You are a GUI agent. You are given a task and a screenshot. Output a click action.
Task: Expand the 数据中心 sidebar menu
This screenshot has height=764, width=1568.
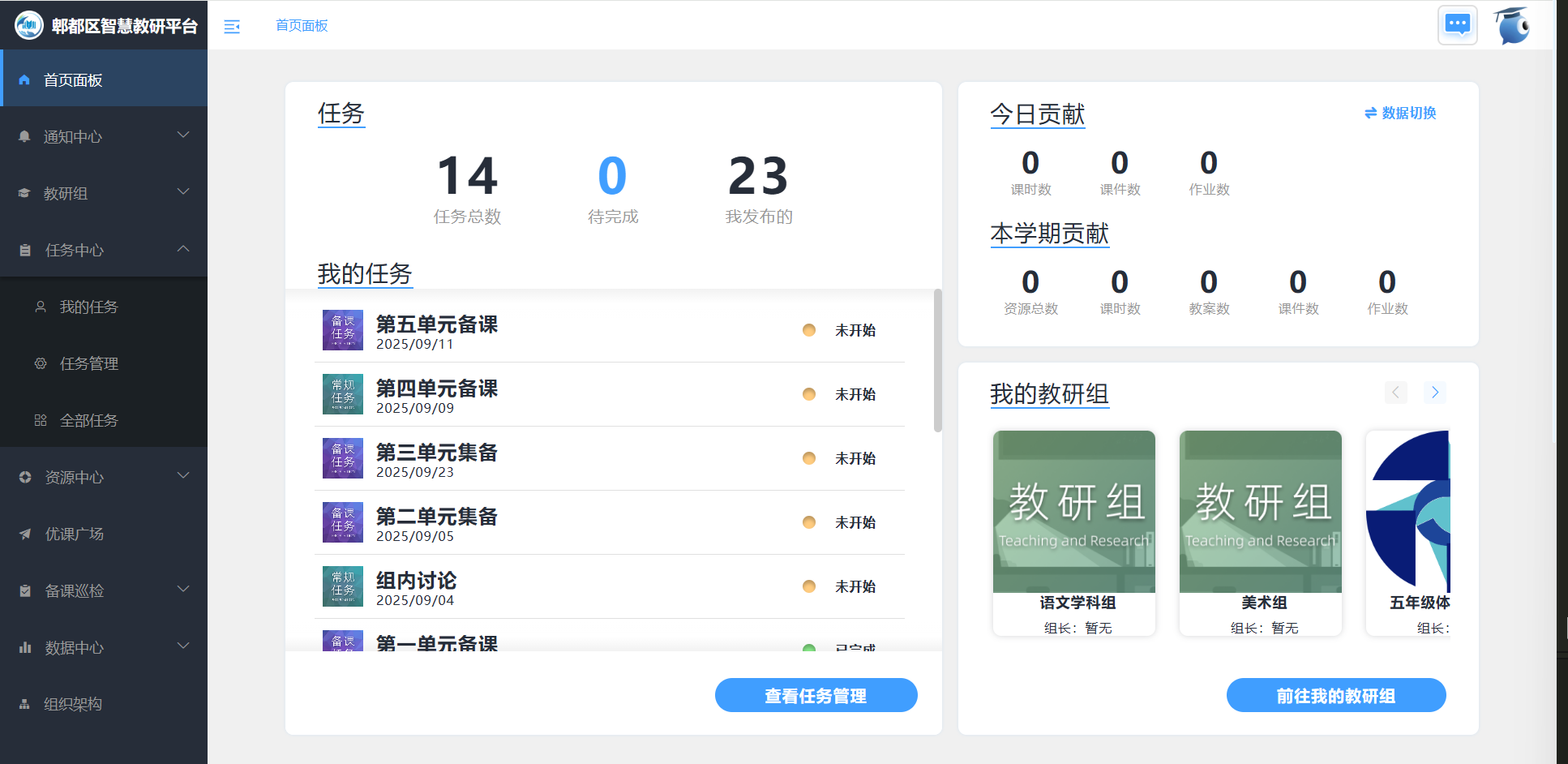(104, 647)
